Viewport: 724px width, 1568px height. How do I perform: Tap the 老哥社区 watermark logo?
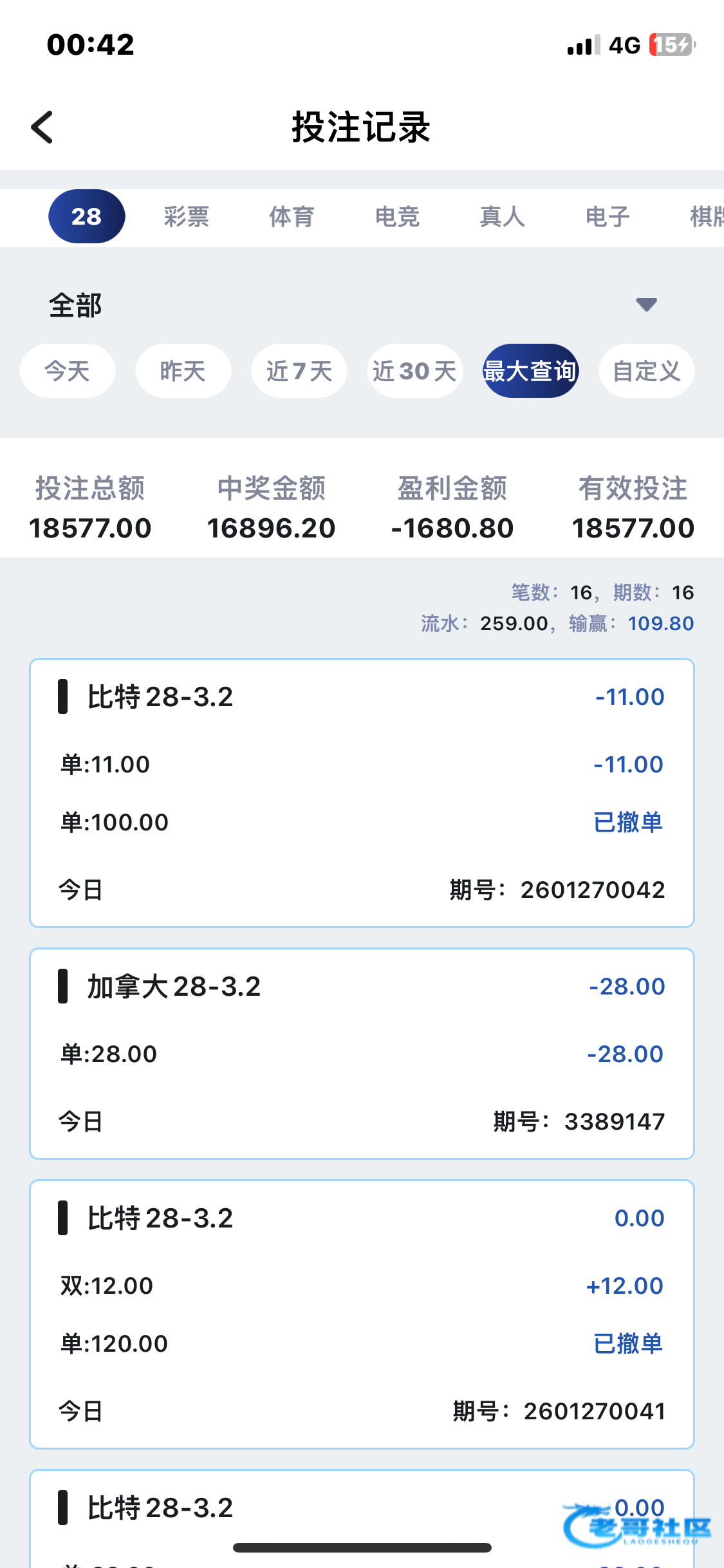636,1527
